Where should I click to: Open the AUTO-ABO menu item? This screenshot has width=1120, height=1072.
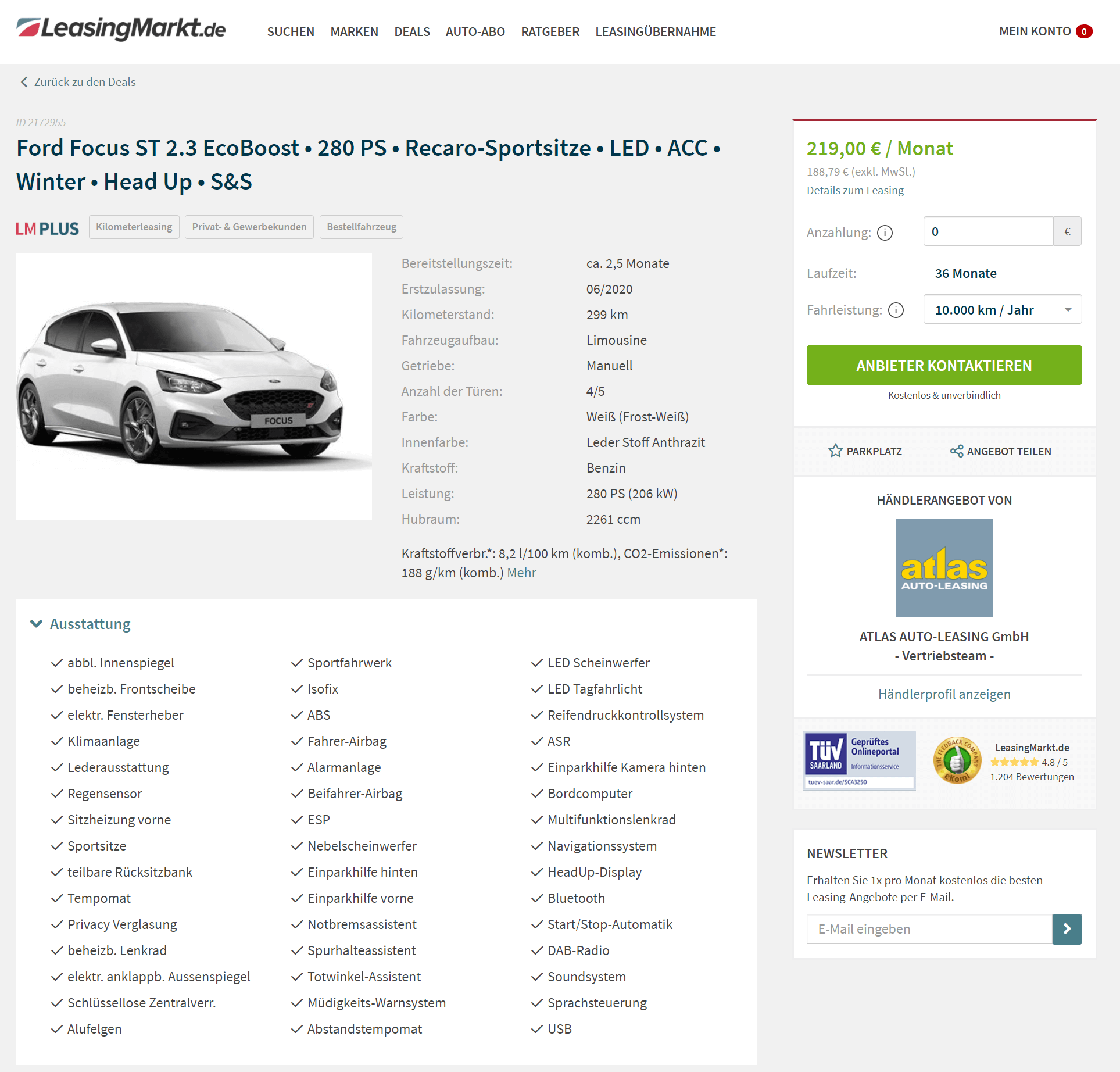tap(475, 31)
